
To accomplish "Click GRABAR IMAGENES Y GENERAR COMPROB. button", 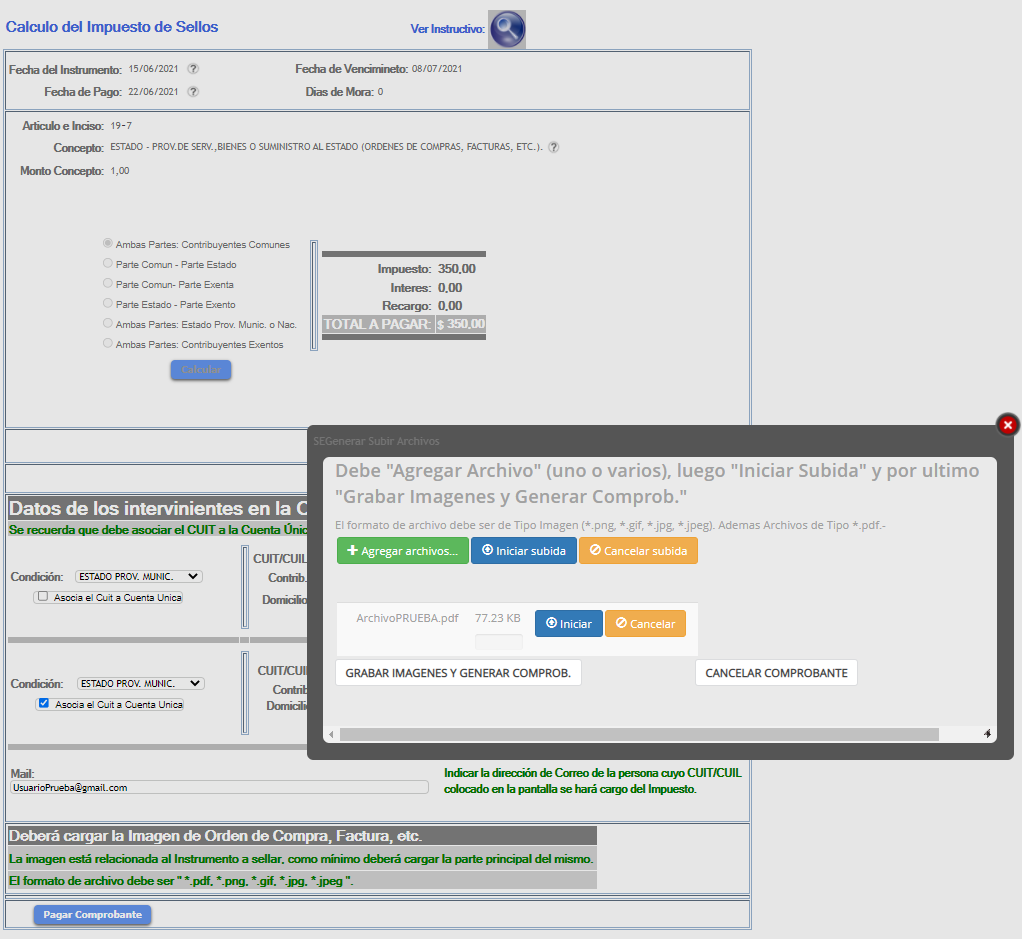I will 458,673.
